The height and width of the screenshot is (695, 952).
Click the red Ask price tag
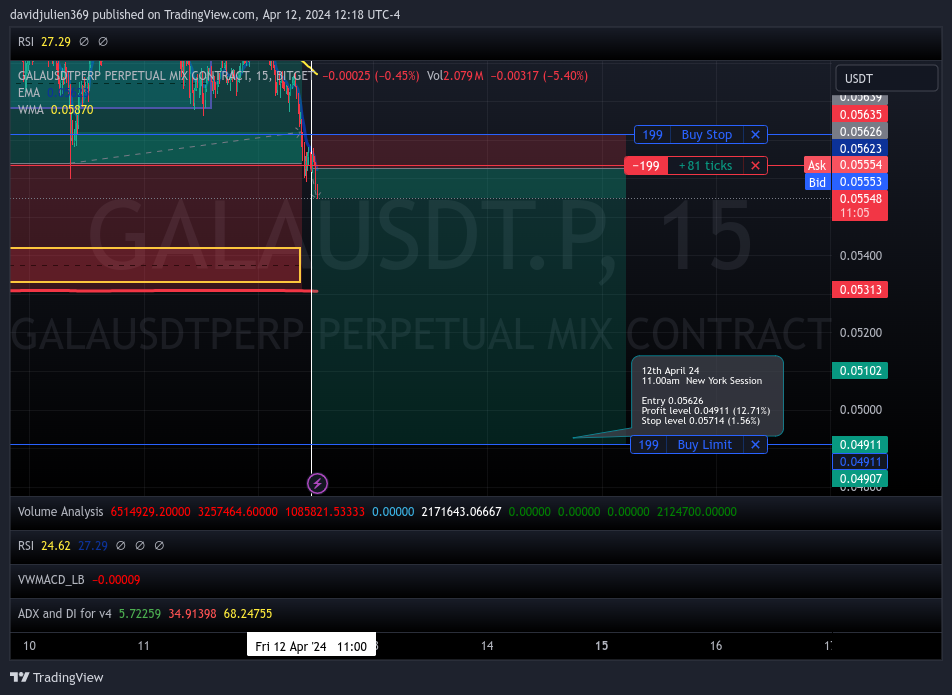click(x=817, y=165)
